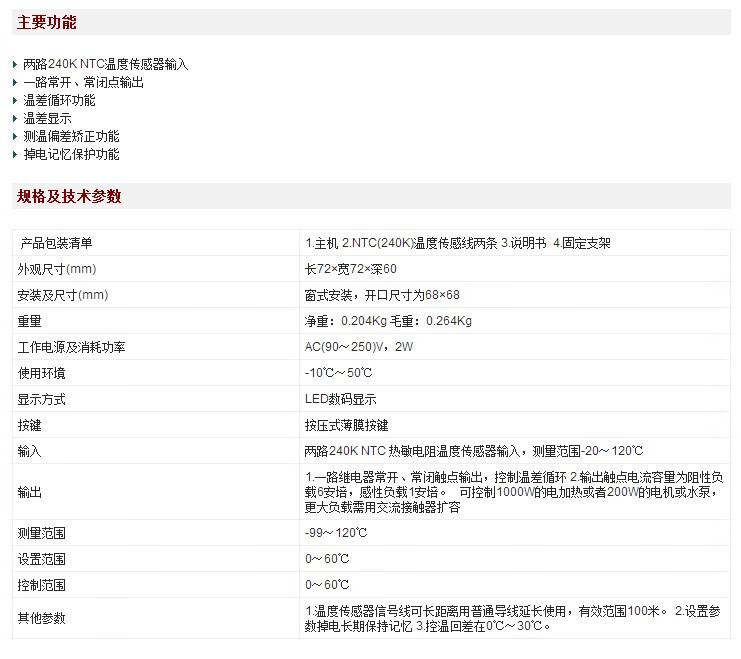Click the arrow bullet beside 一路常开、常闭点输出
The height and width of the screenshot is (659, 741).
coord(15,83)
